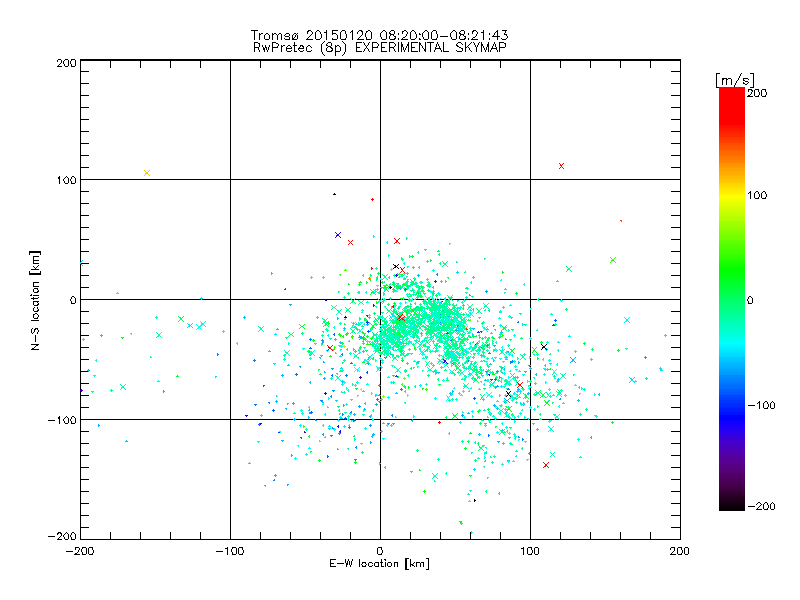
Task: Click the subtitle 'RwPretec (8p) EXPERIMENTAL SKYMAP'
Action: pos(380,48)
